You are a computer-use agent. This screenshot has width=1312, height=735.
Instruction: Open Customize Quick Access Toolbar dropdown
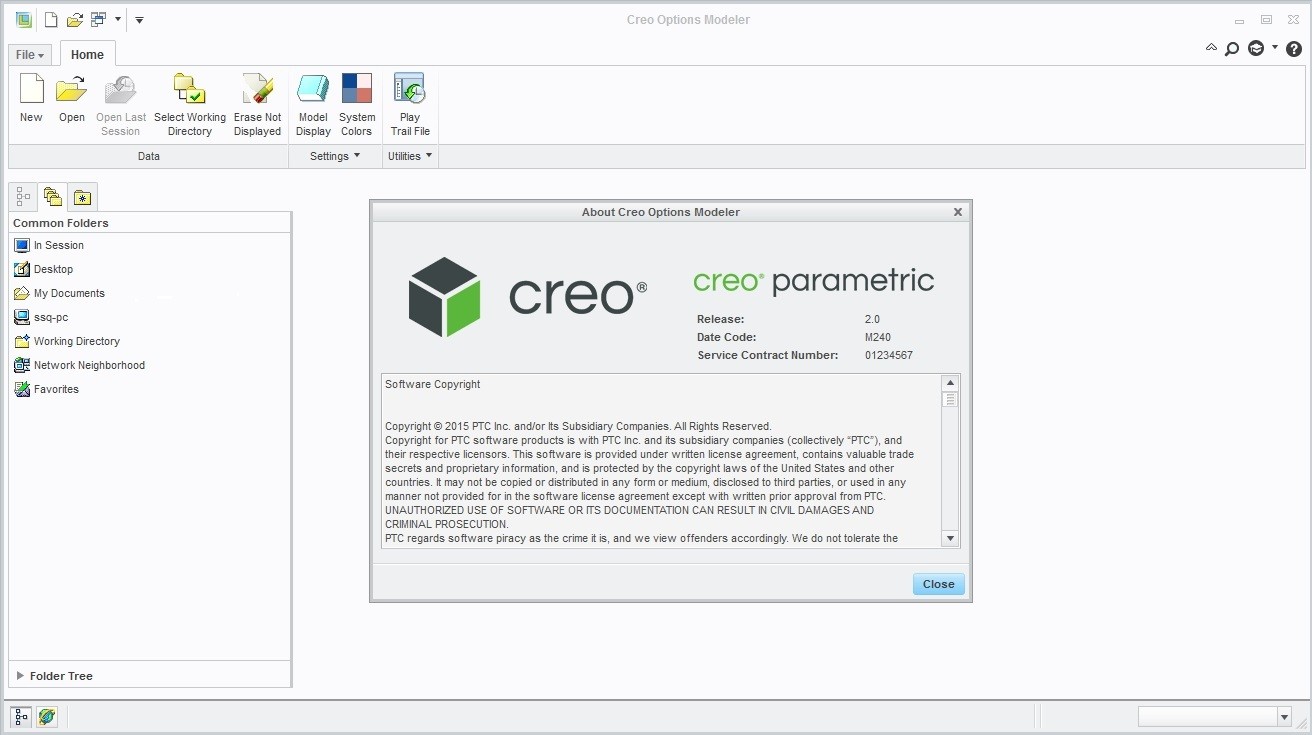pos(139,19)
